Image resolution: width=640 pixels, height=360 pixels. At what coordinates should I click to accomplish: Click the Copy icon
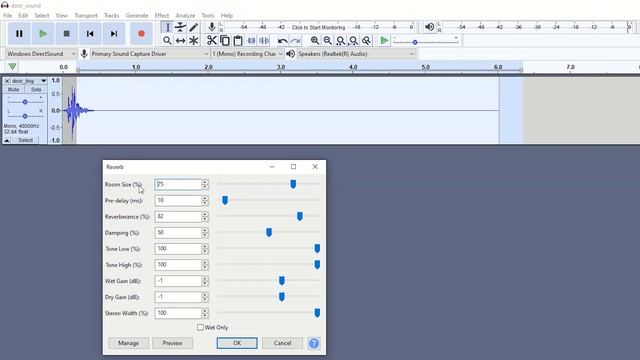point(224,40)
